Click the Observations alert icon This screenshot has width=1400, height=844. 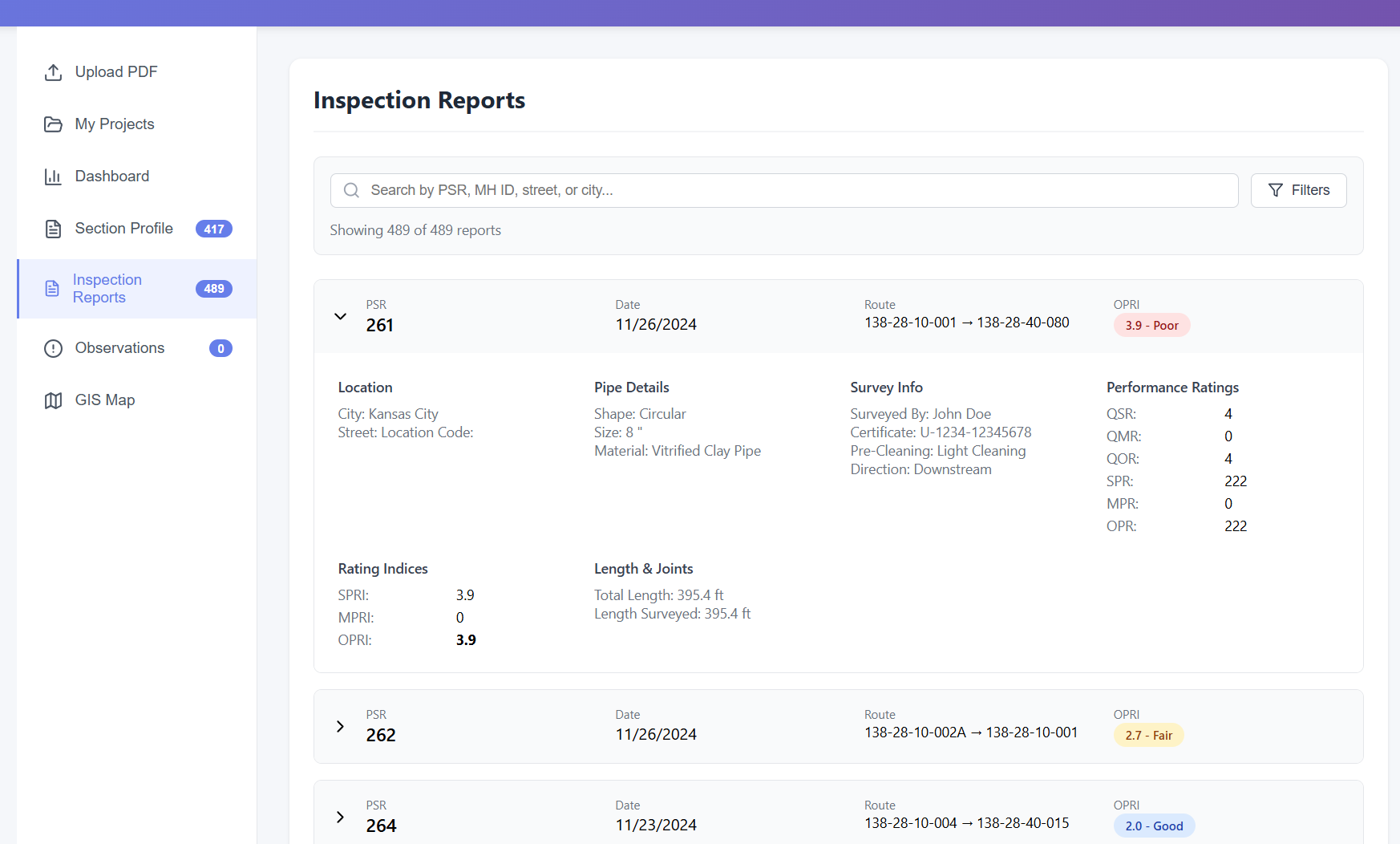click(53, 347)
